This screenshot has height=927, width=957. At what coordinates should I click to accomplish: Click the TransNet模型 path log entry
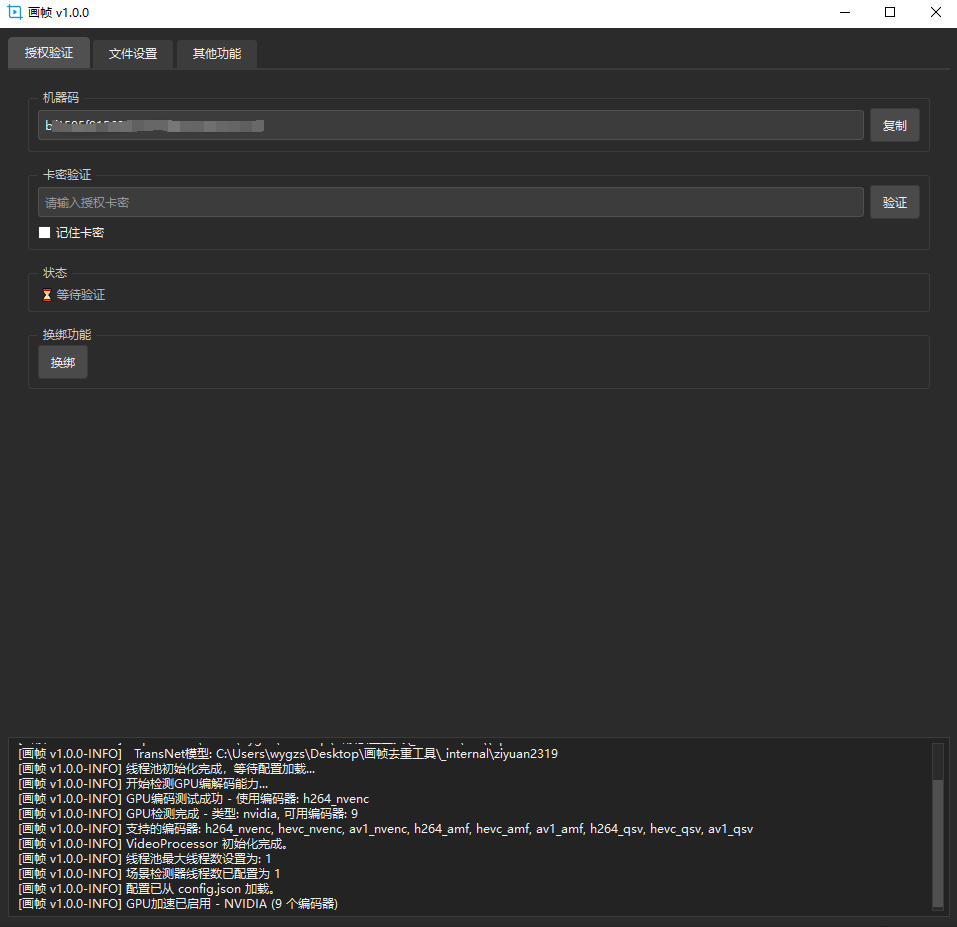click(x=290, y=754)
